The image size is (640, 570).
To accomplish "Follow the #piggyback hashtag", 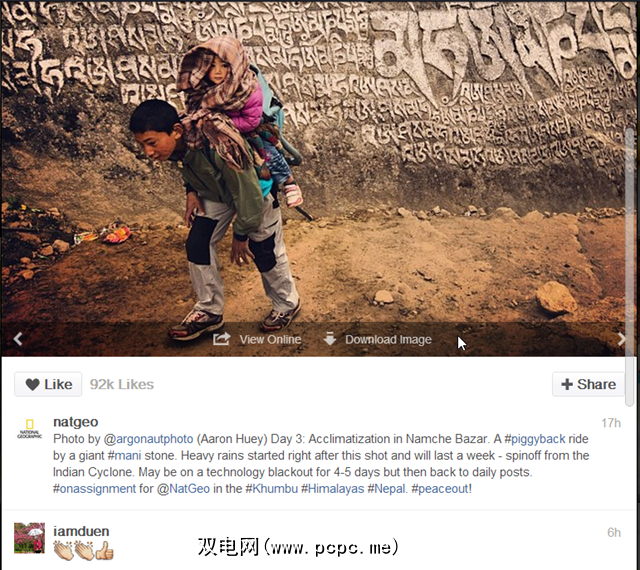I will click(x=535, y=439).
